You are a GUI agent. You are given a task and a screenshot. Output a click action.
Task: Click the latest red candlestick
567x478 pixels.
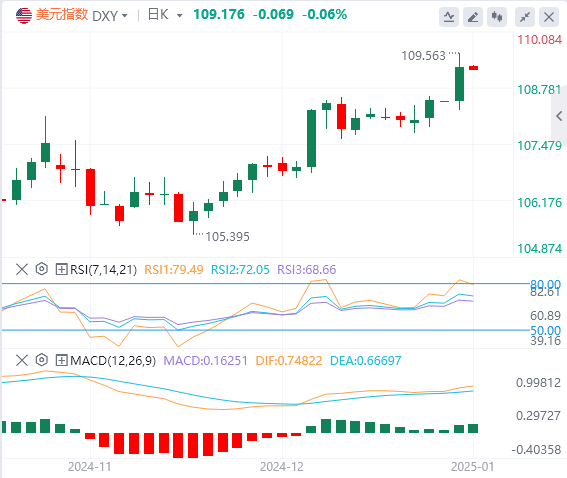point(473,68)
